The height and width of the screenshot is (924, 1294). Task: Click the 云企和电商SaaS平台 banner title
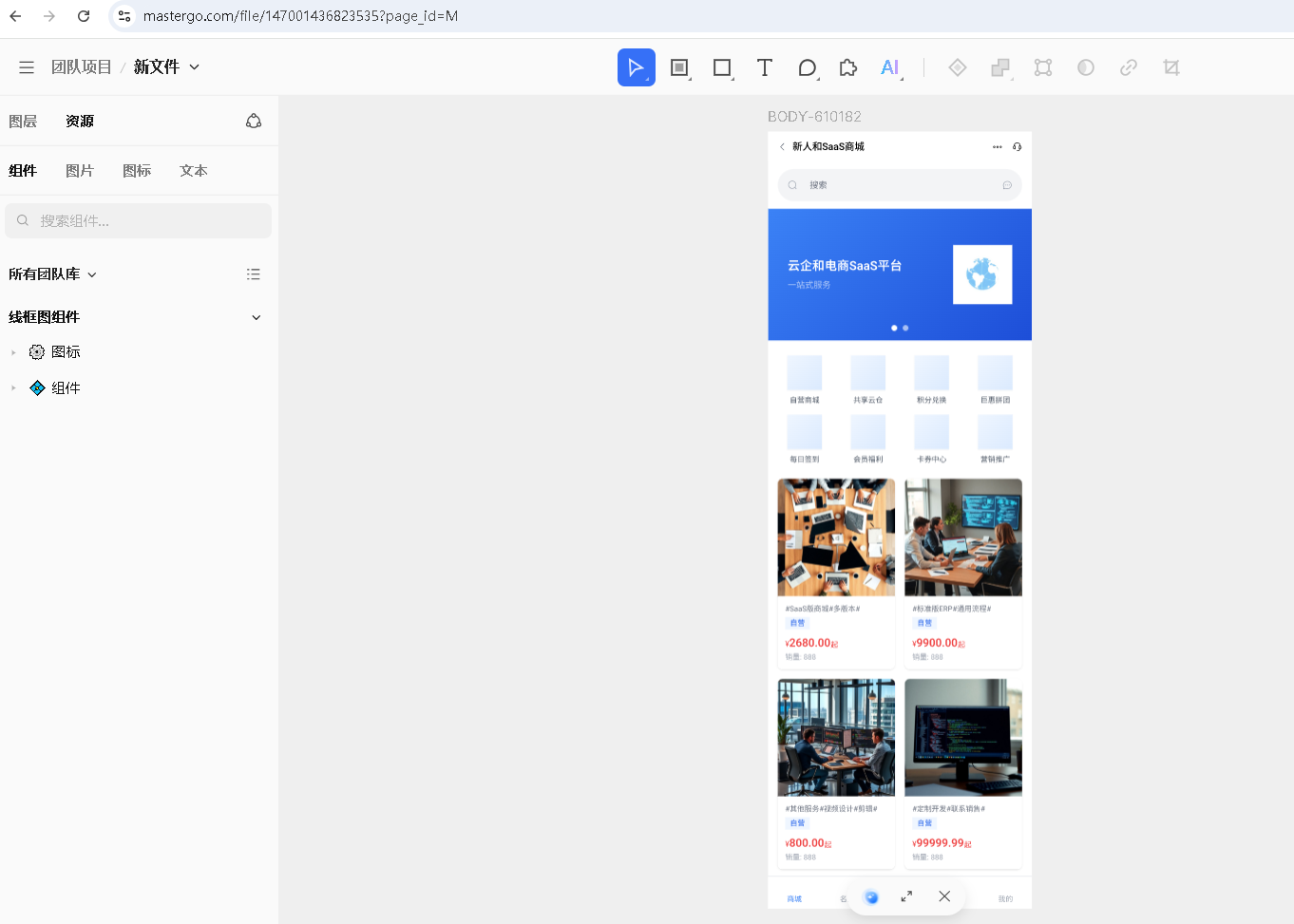point(845,266)
